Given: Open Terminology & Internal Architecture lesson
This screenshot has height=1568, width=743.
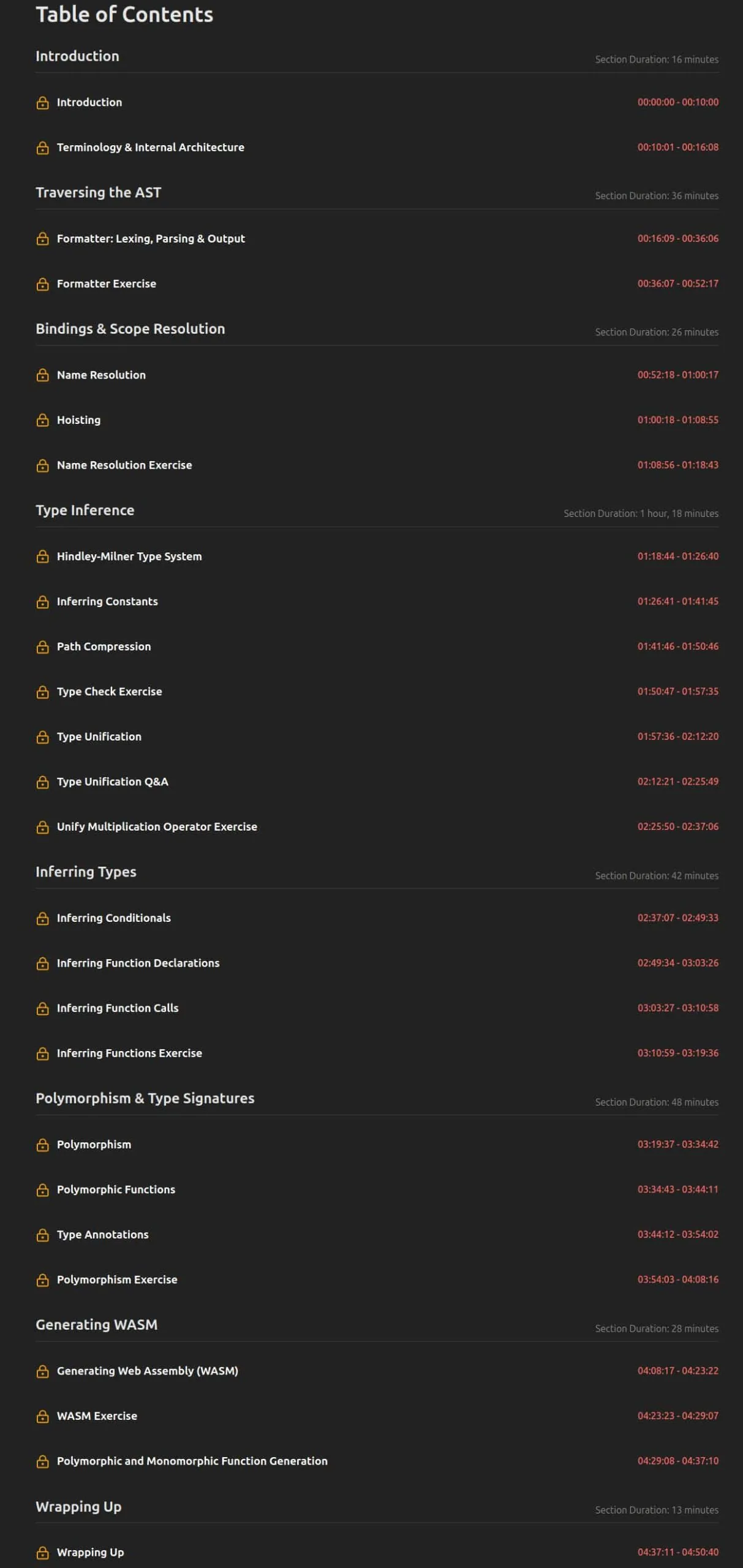Looking at the screenshot, I should pos(150,148).
